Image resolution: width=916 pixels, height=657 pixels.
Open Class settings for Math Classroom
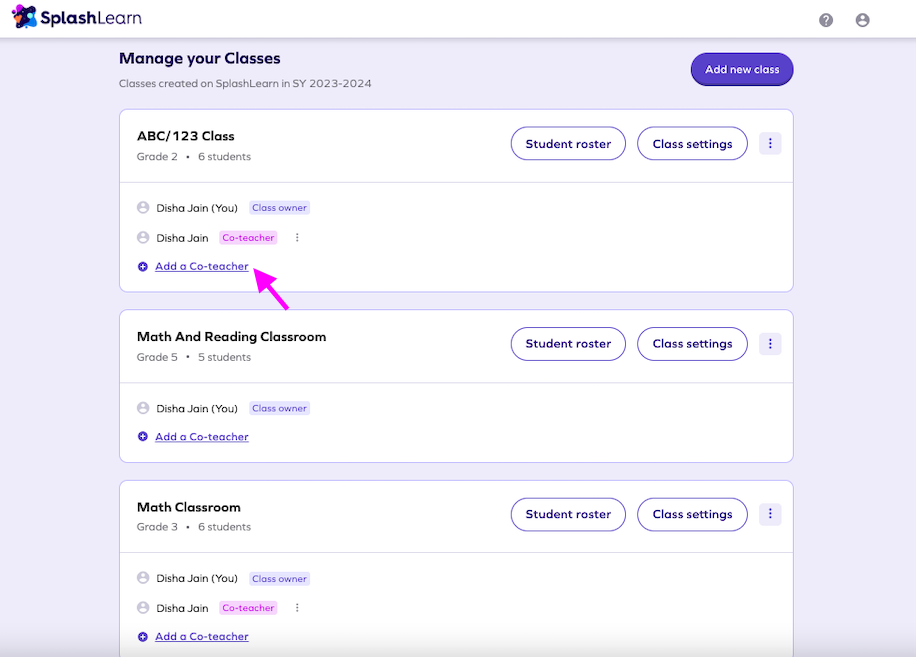coord(692,514)
